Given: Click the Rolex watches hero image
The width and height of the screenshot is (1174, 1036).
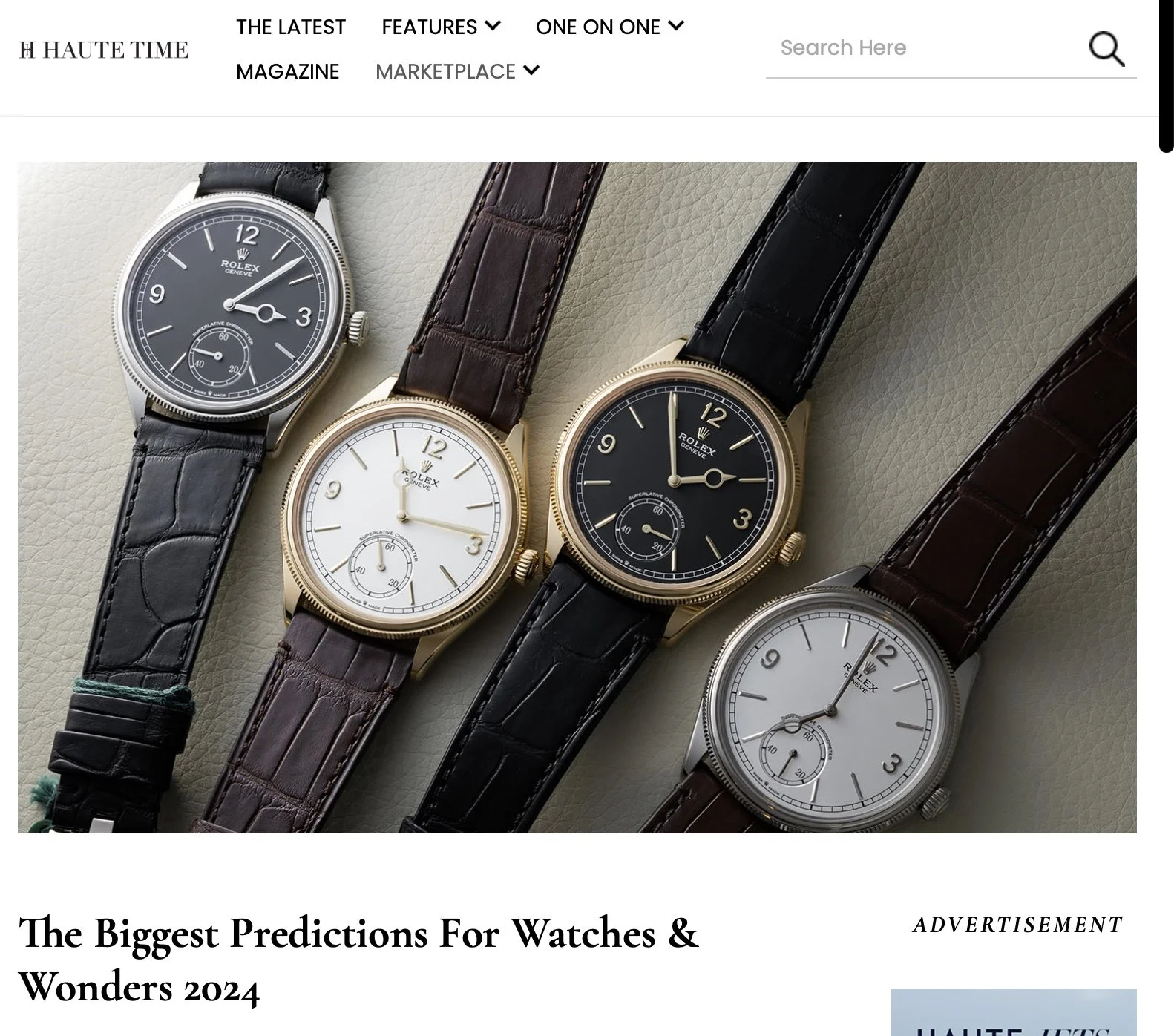Looking at the screenshot, I should (x=577, y=497).
